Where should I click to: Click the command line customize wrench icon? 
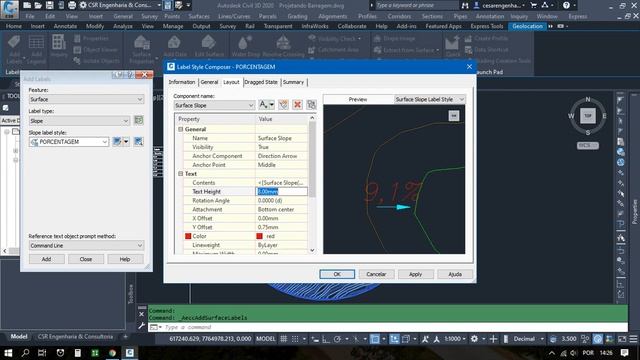click(x=142, y=326)
